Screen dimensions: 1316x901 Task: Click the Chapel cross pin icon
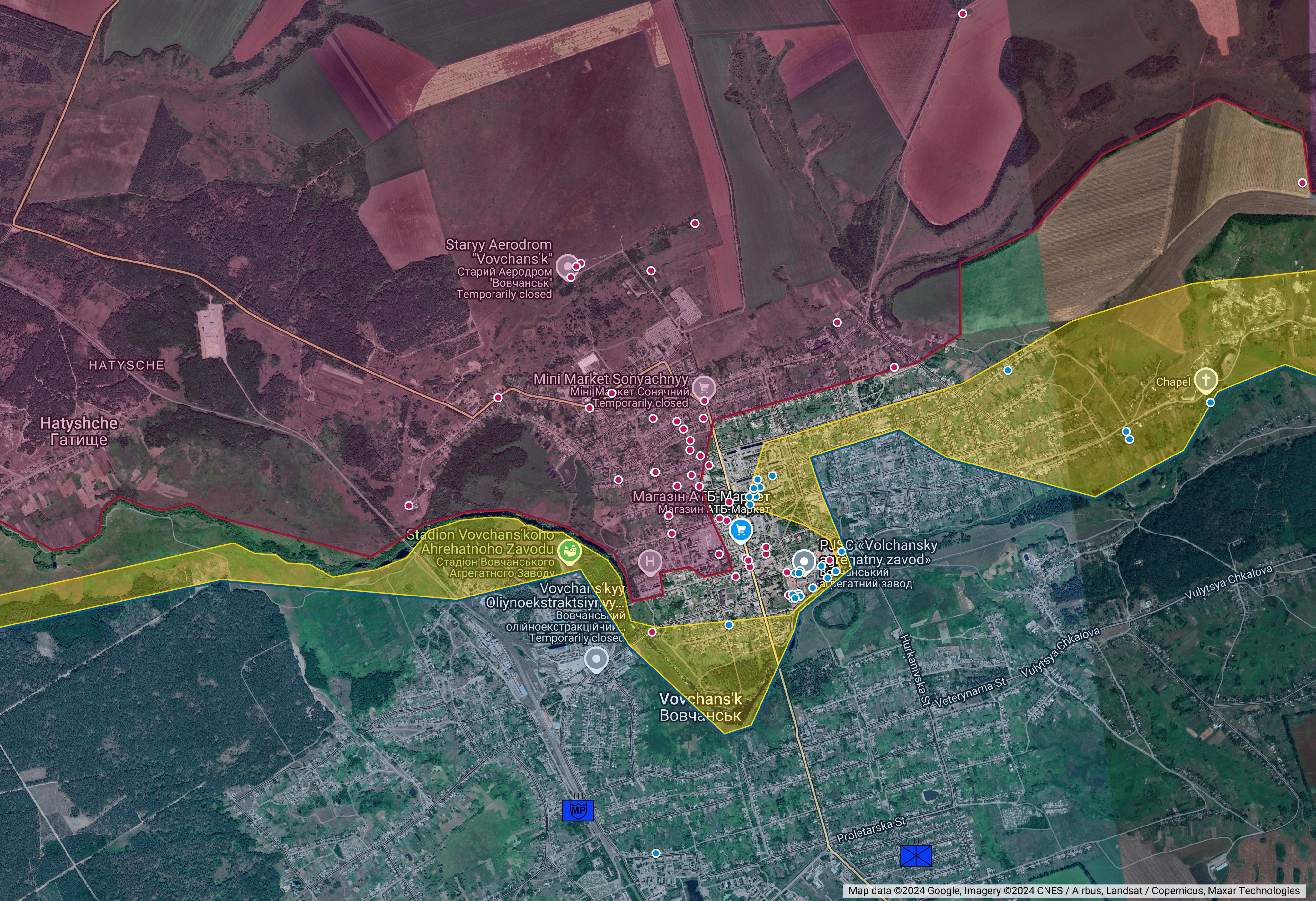pyautogui.click(x=1205, y=379)
